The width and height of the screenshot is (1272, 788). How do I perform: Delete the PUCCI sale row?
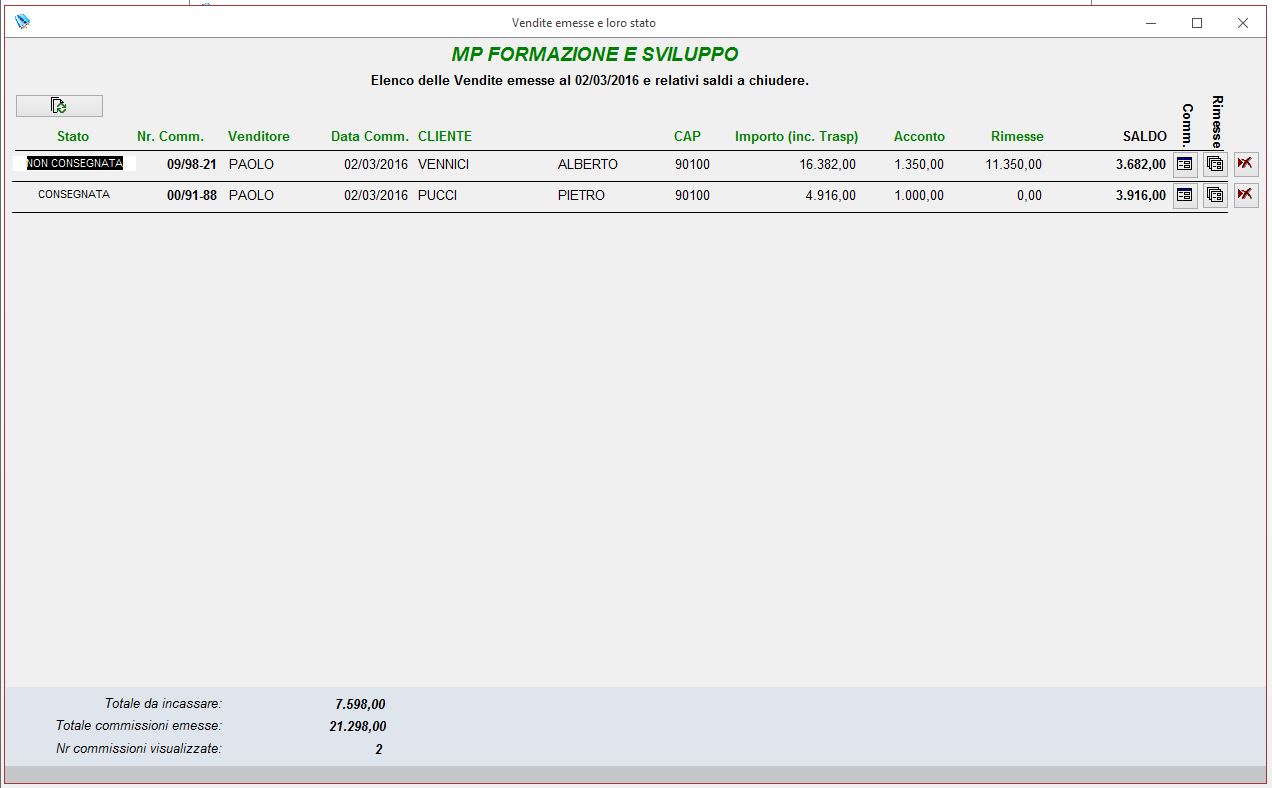1245,195
